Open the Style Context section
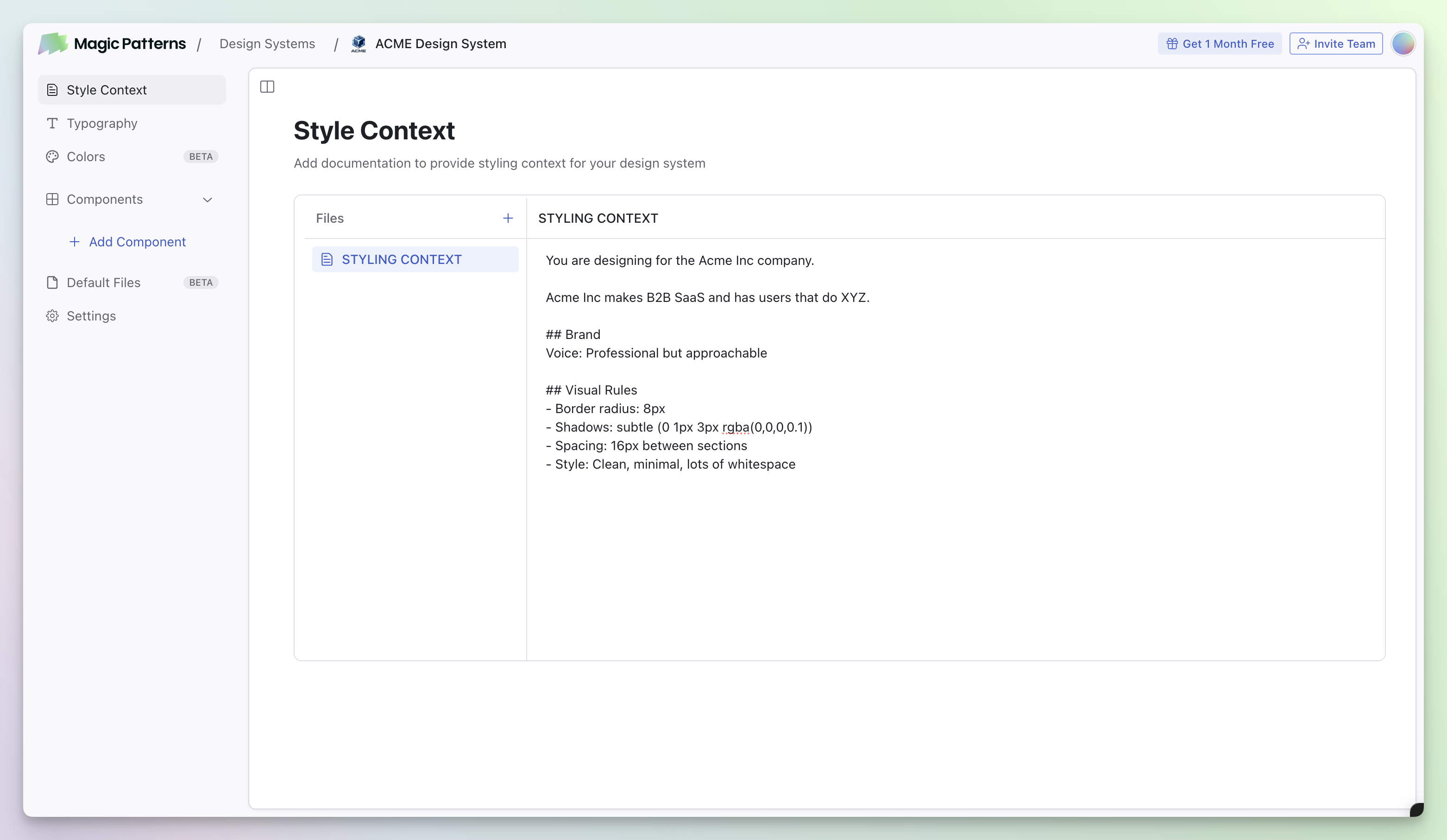The width and height of the screenshot is (1447, 840). pos(106,90)
